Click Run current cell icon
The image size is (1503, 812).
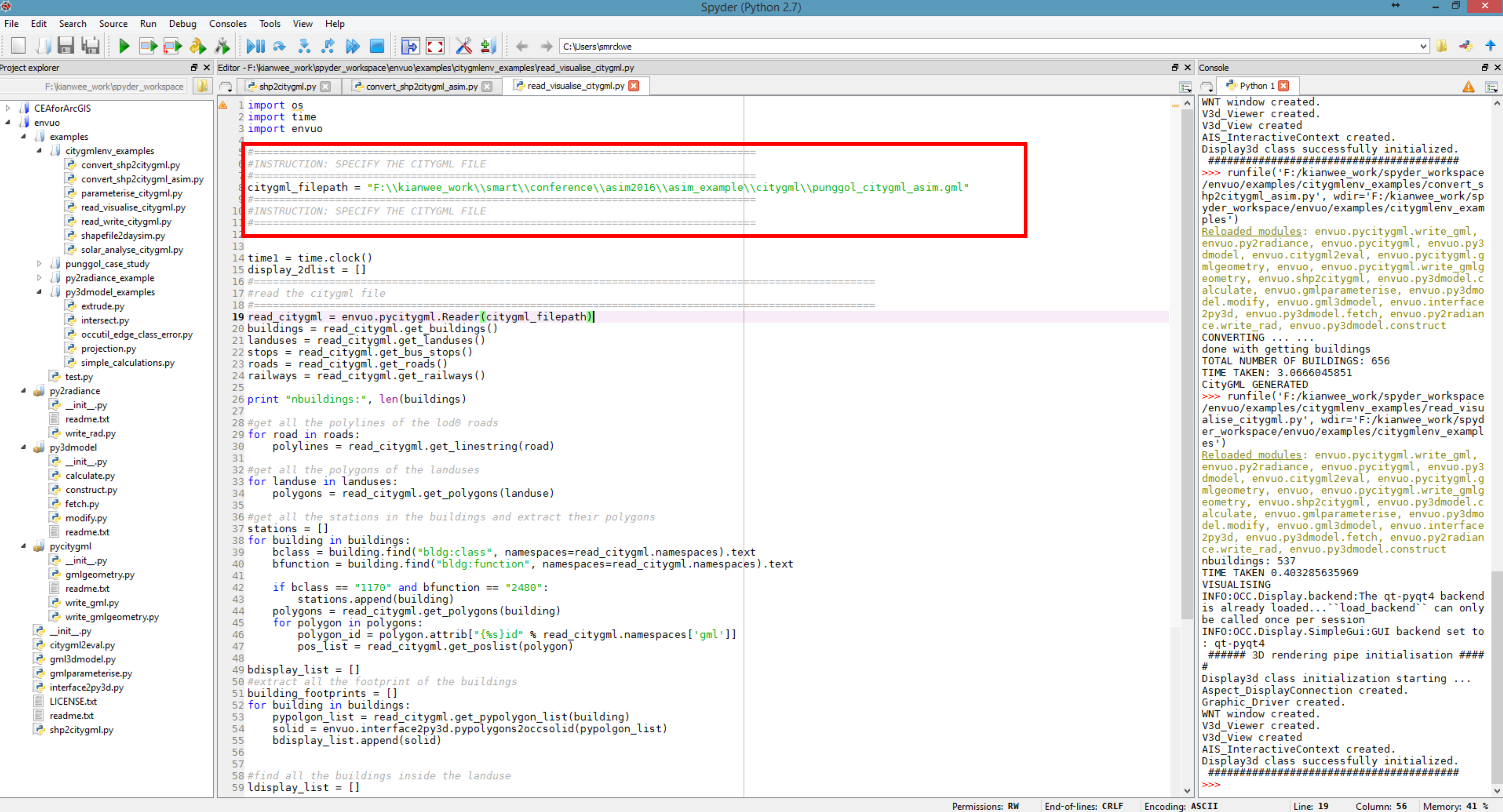[148, 46]
